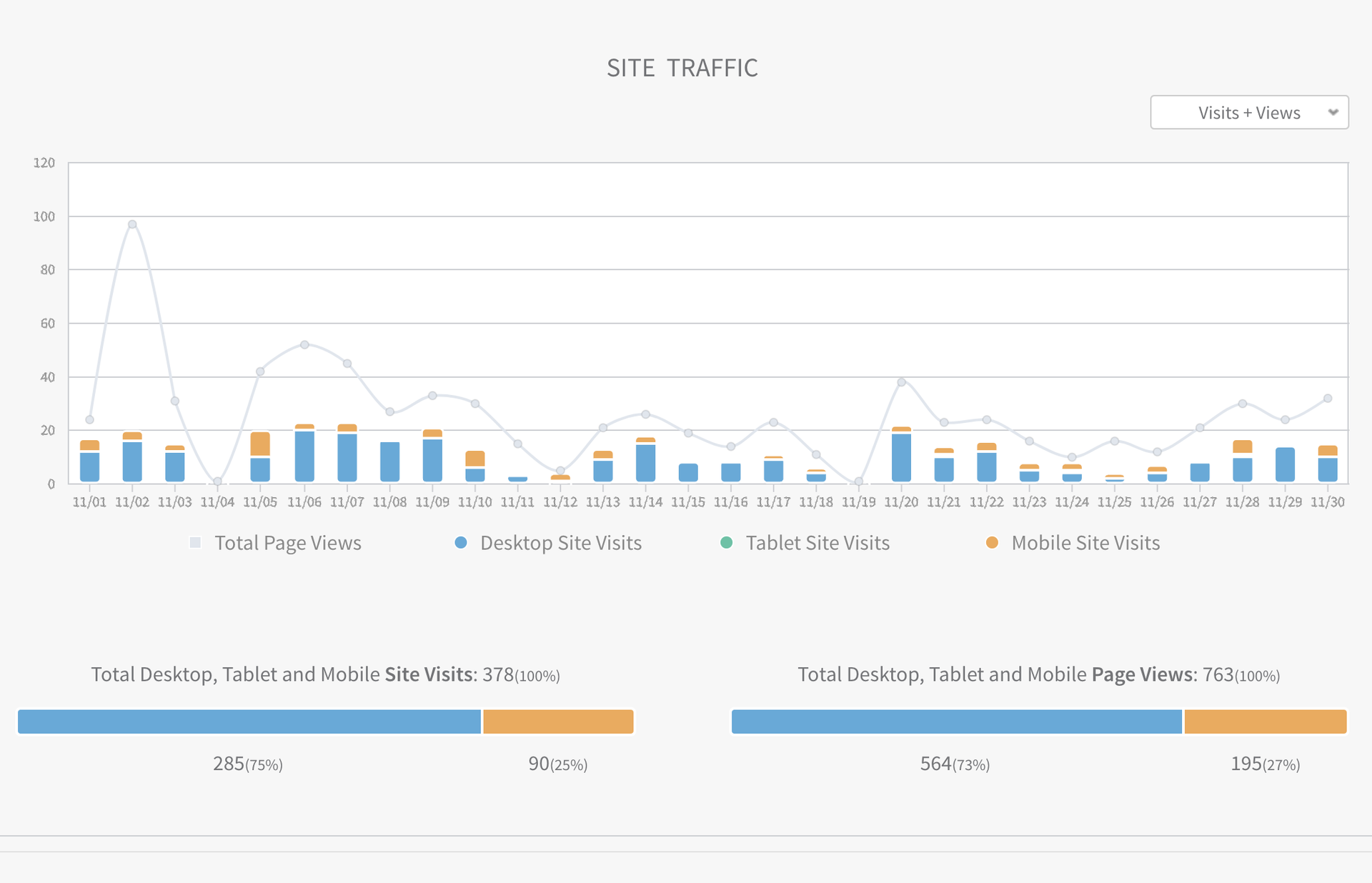1372x883 pixels.
Task: Click the orange Mobile legend dot
Action: [x=992, y=543]
